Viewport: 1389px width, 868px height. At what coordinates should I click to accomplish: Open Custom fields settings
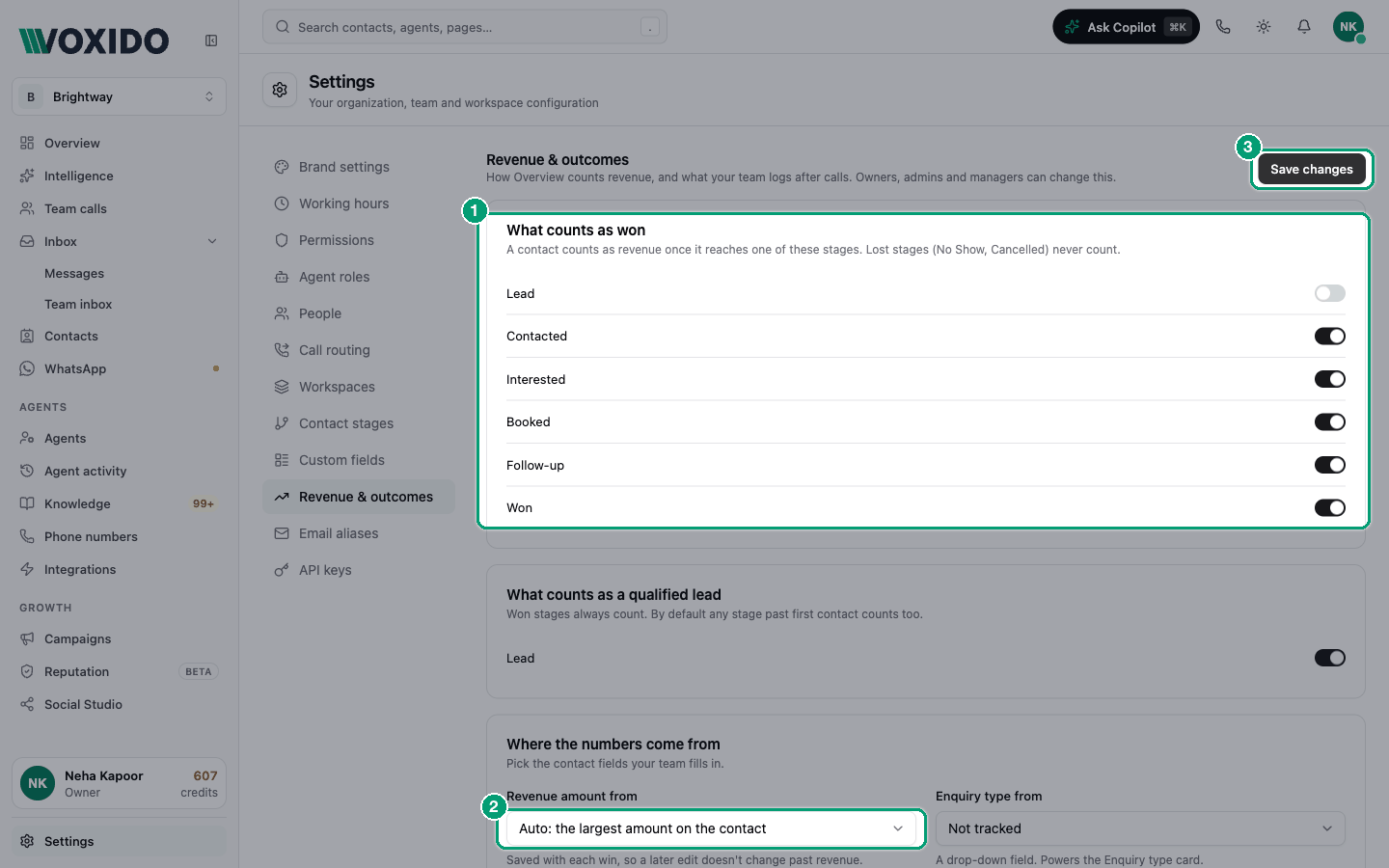(359, 460)
